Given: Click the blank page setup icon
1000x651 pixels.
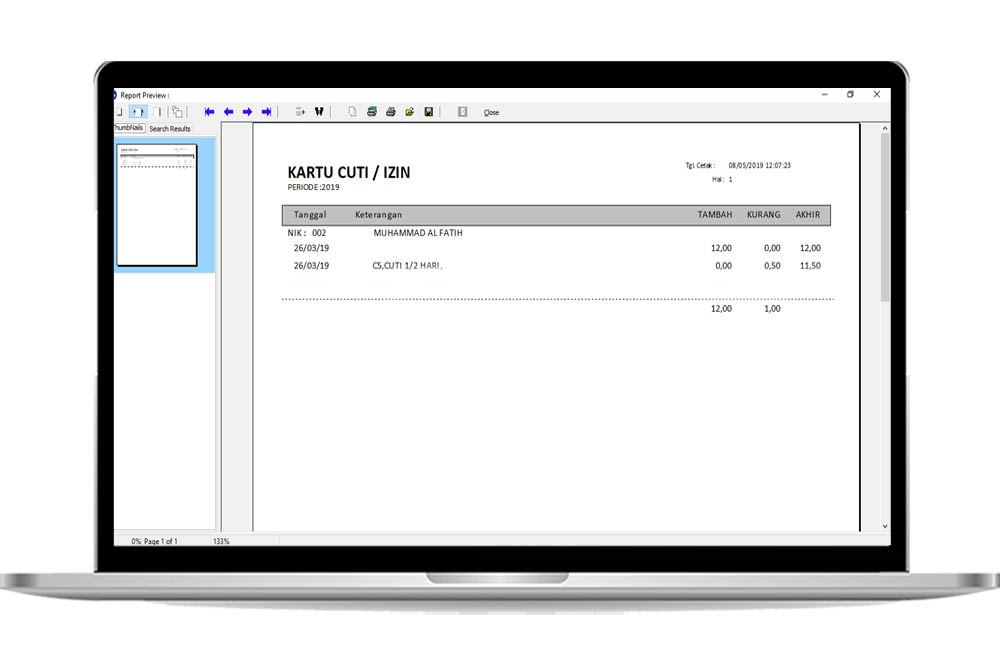Looking at the screenshot, I should (x=352, y=112).
